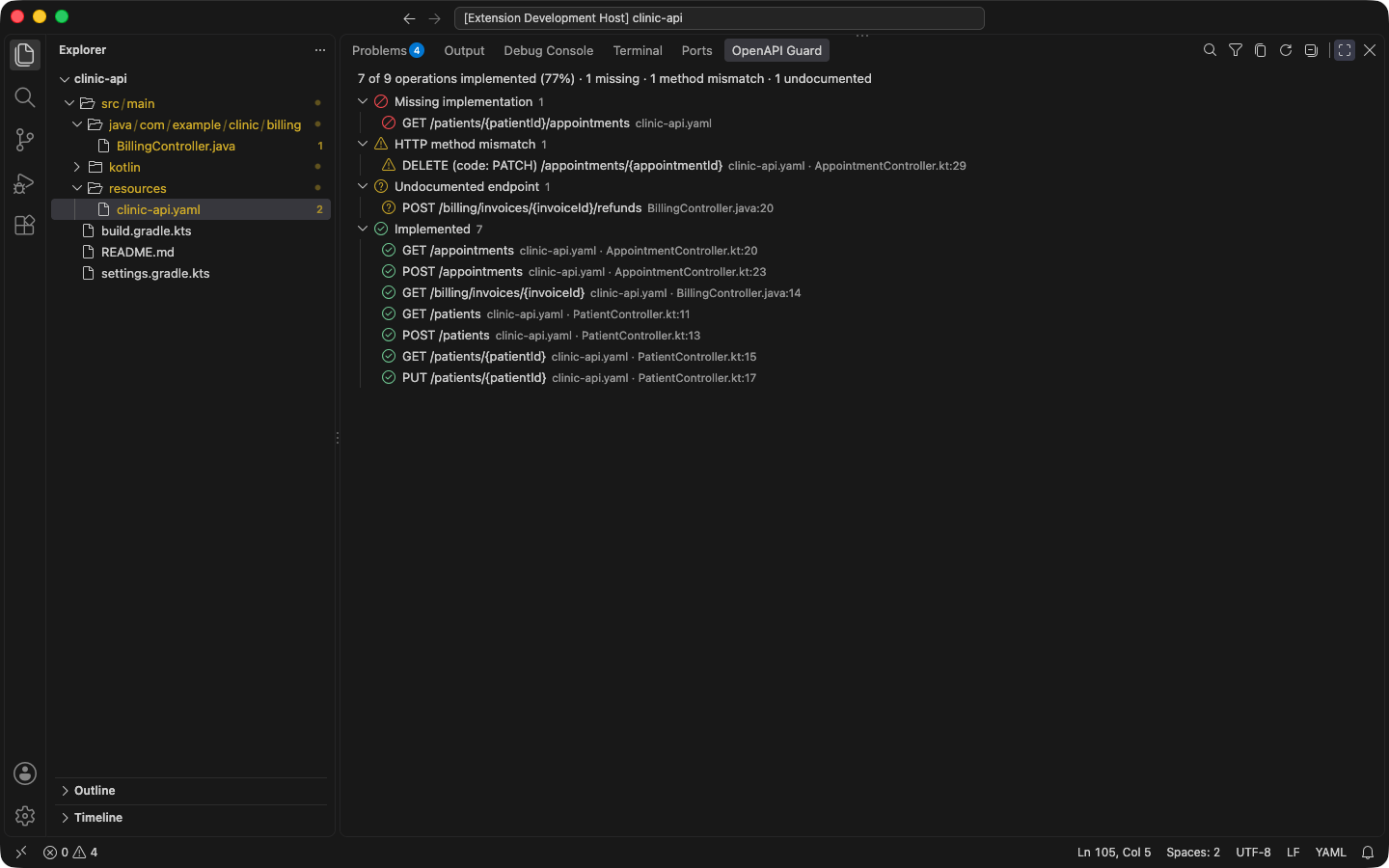Screen dimensions: 1389x868
Task: Expand the Outline section
Action: coord(191,791)
